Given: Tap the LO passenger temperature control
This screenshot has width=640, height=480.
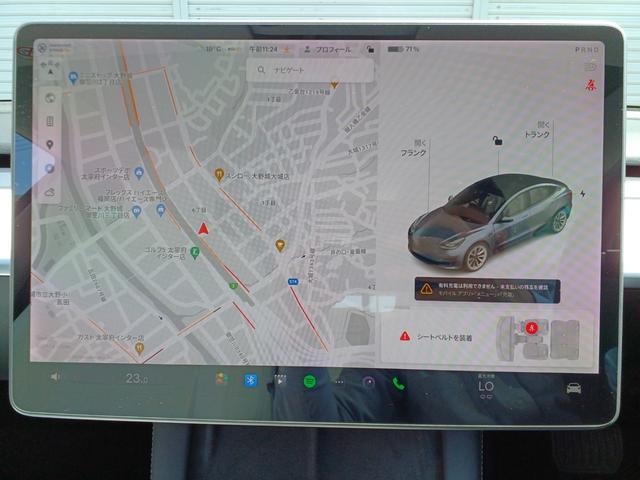Looking at the screenshot, I should click(x=486, y=386).
